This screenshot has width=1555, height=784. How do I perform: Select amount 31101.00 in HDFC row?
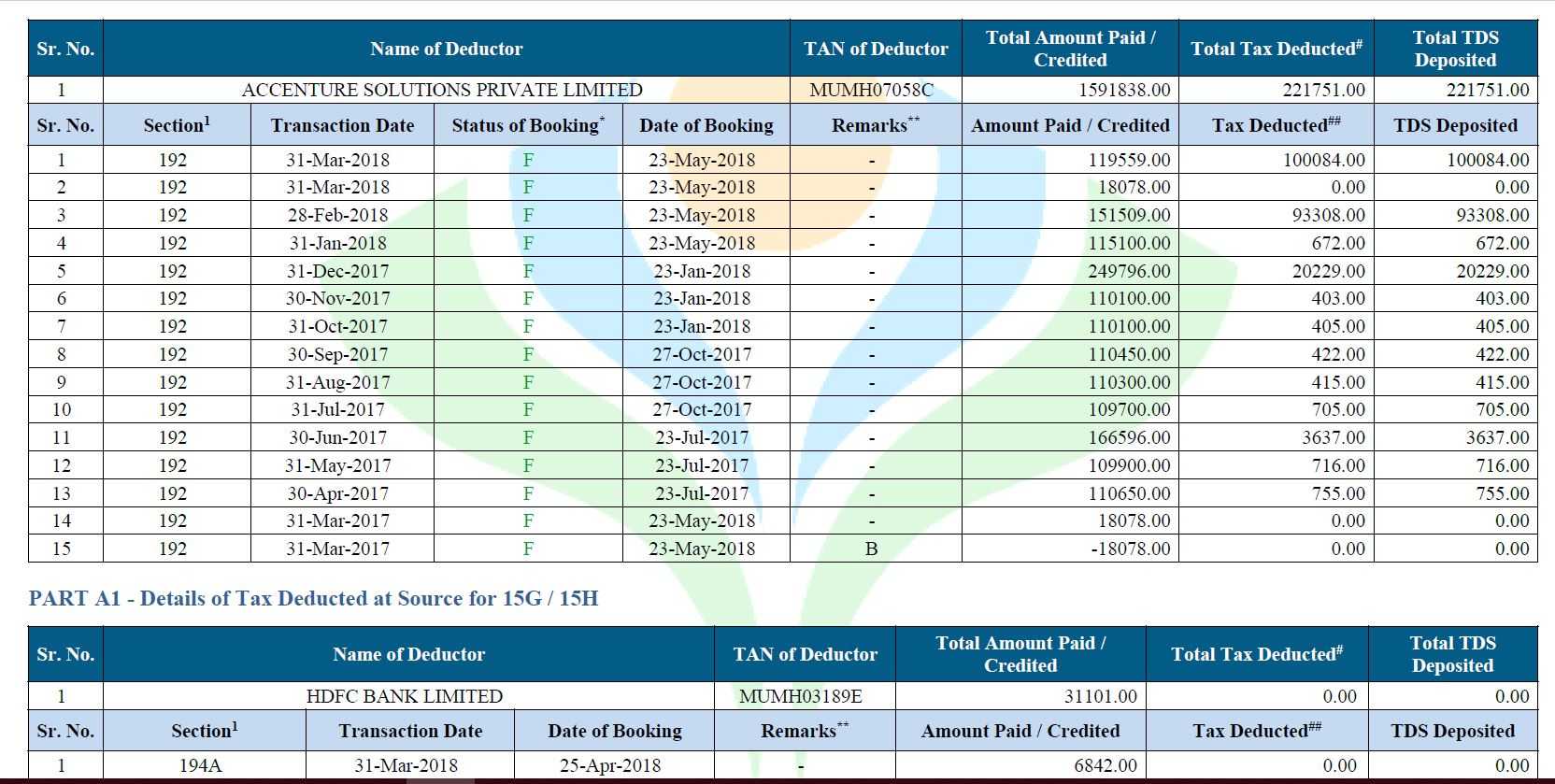pos(1101,696)
